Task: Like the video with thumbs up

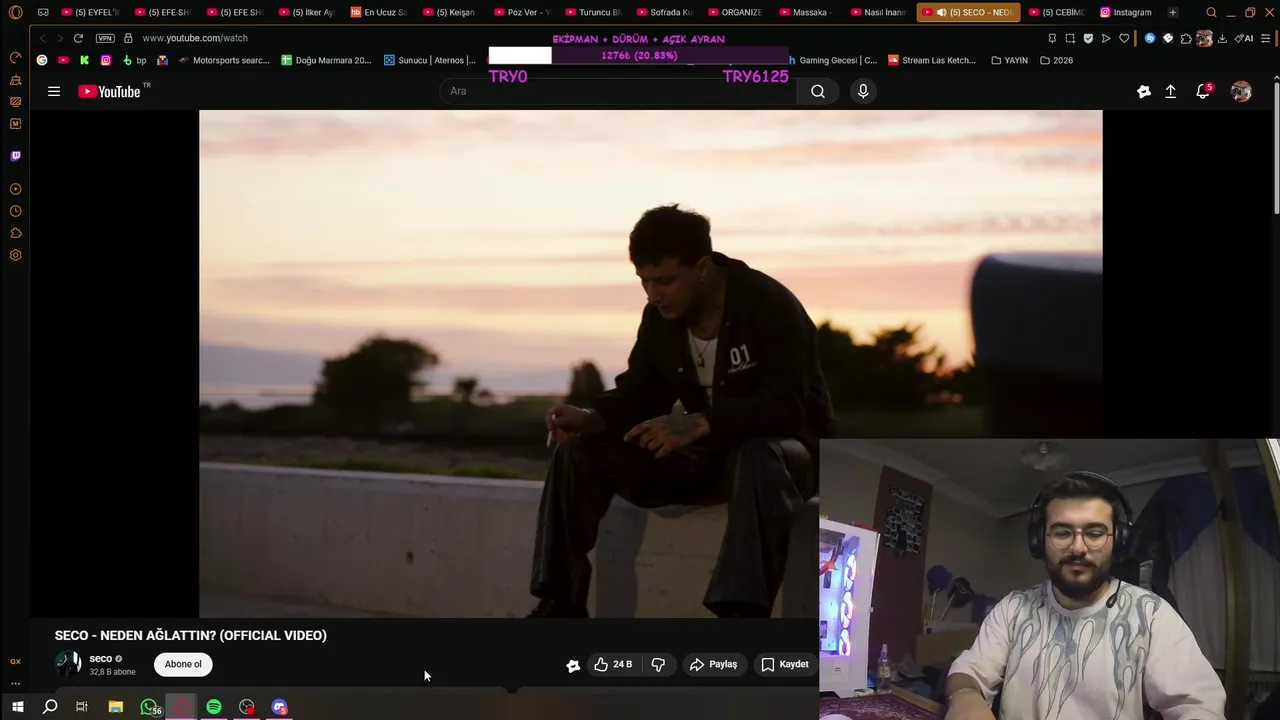Action: [613, 664]
